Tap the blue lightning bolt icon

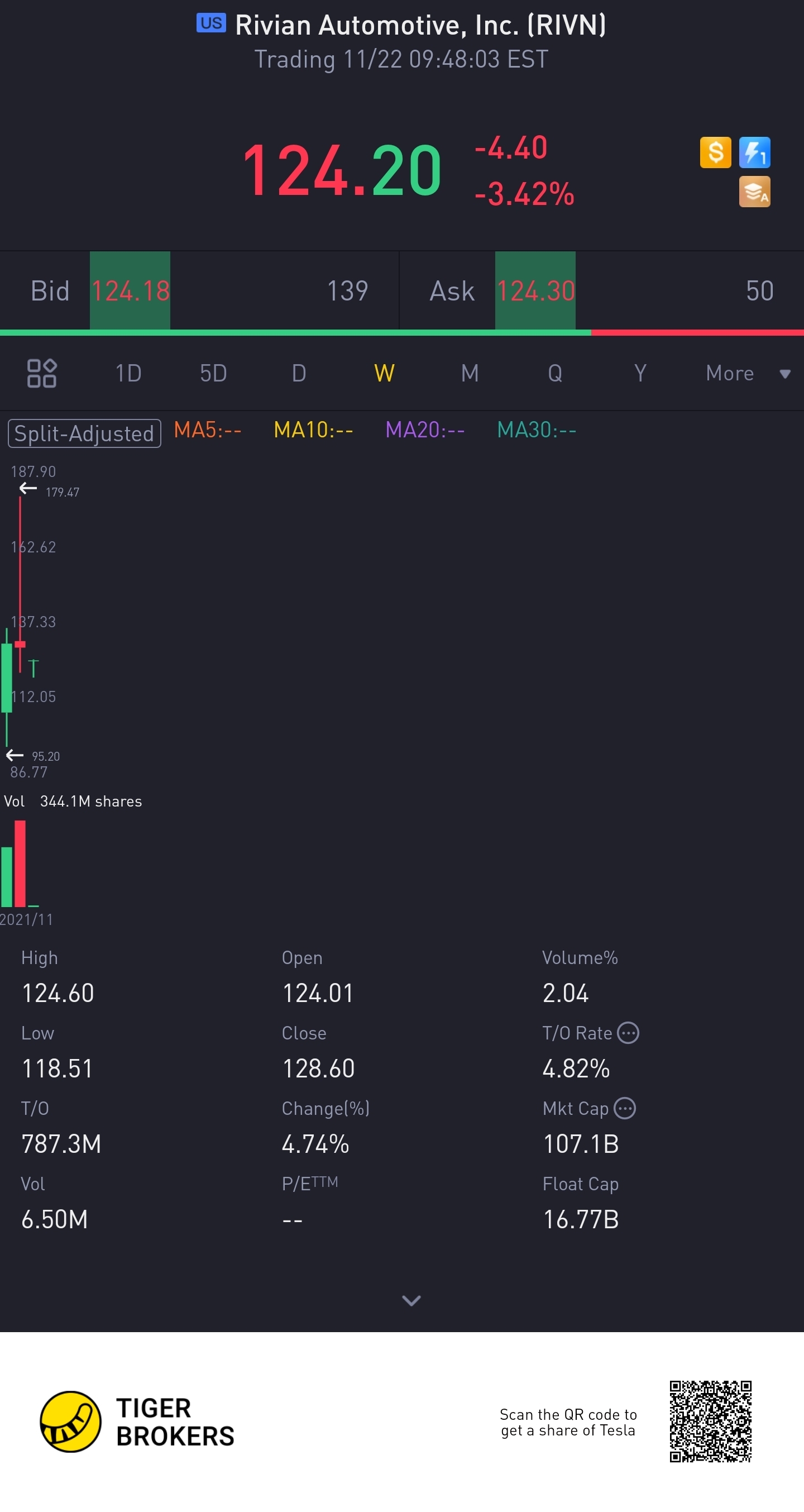click(754, 152)
